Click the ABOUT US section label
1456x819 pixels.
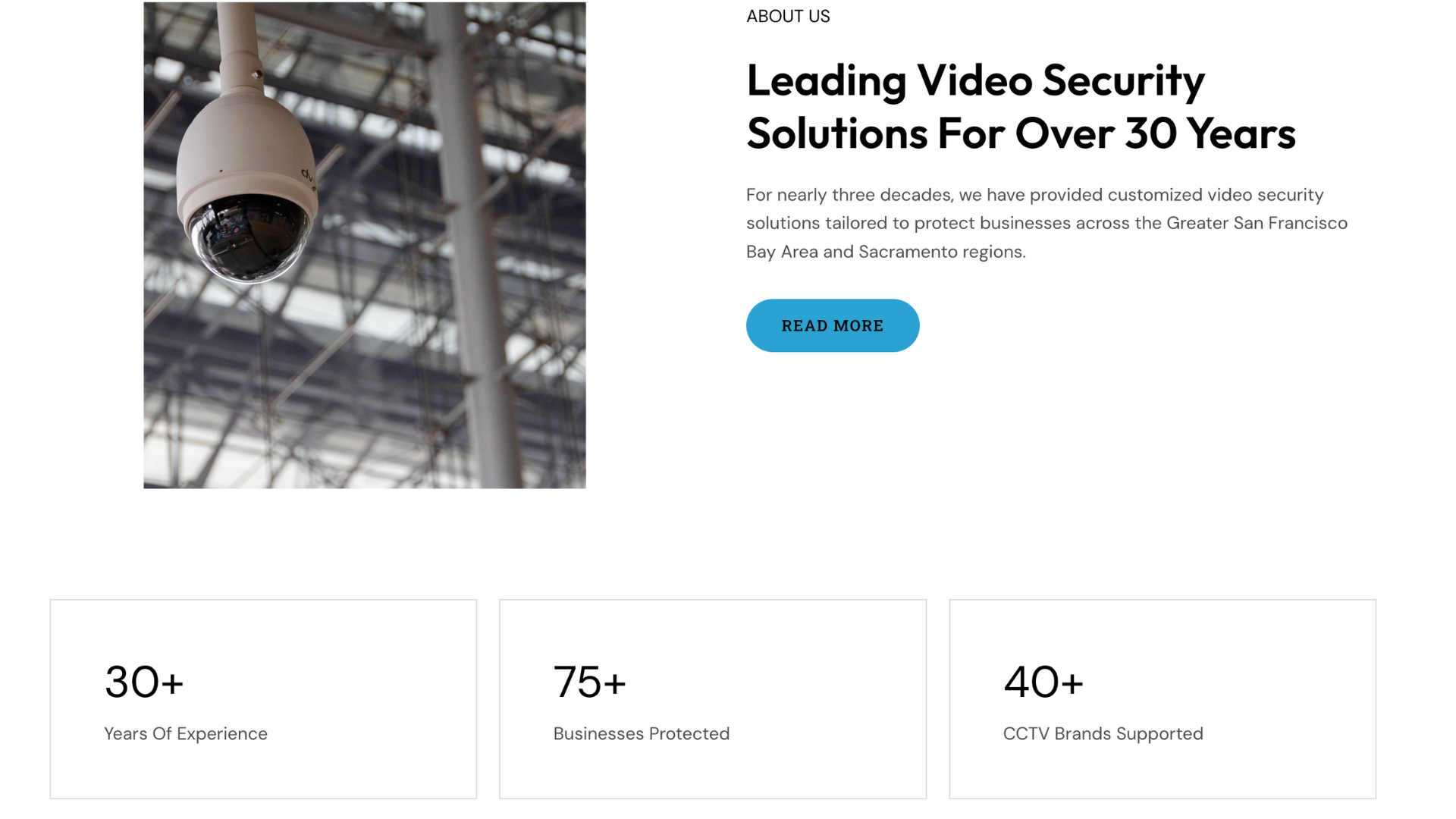click(x=788, y=16)
